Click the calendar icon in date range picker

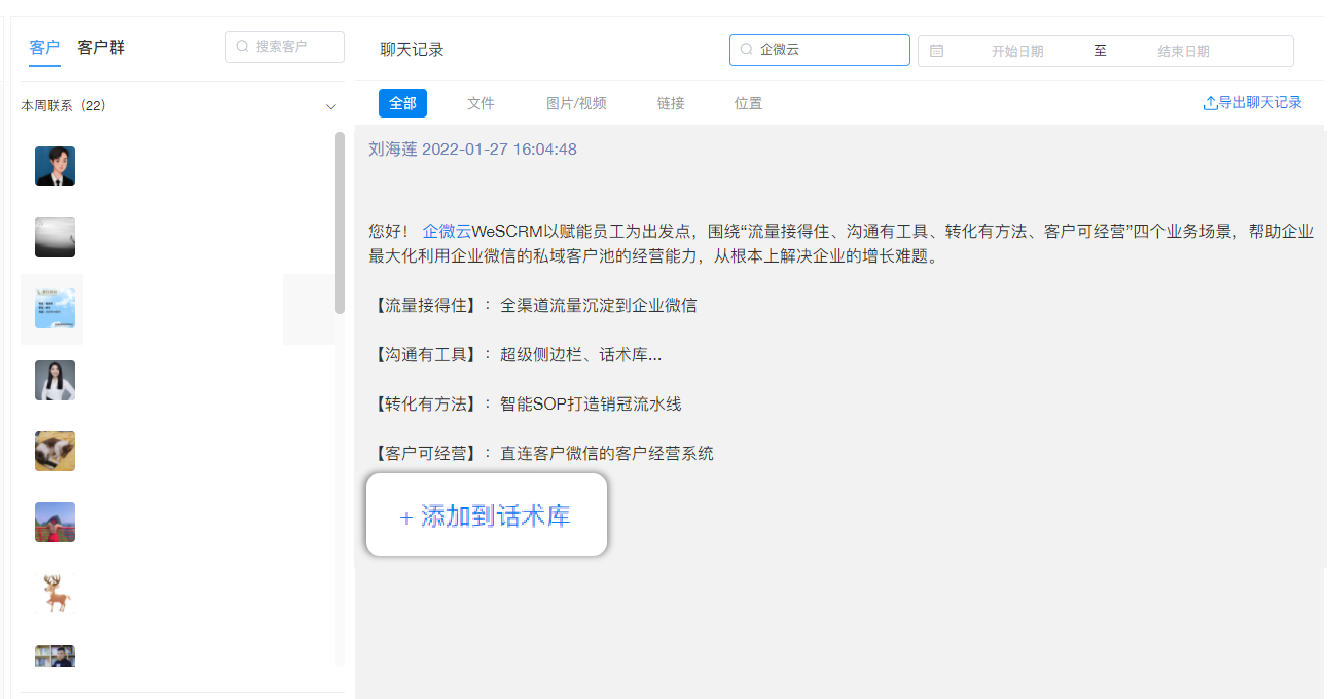(x=936, y=51)
